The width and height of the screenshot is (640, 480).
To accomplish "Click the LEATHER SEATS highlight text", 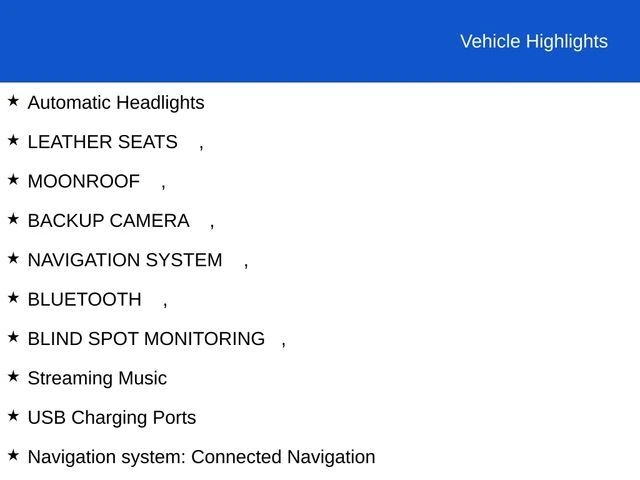I will pos(102,142).
